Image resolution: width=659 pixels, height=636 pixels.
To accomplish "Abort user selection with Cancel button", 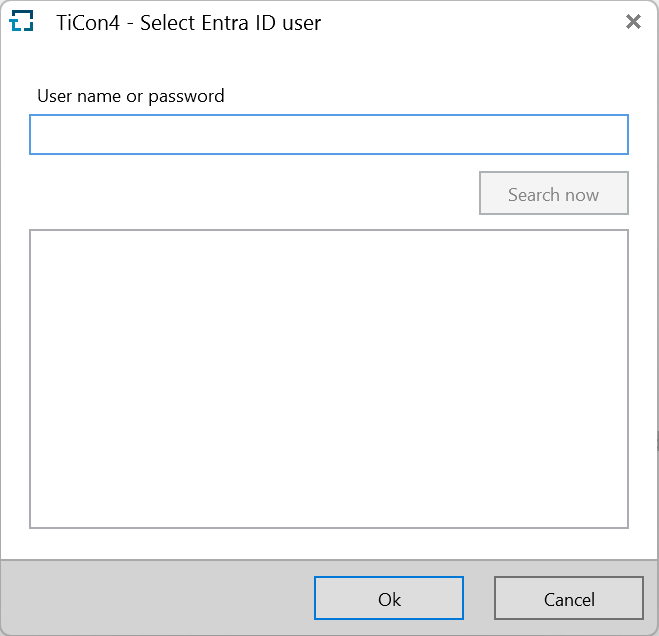I will pos(568,599).
